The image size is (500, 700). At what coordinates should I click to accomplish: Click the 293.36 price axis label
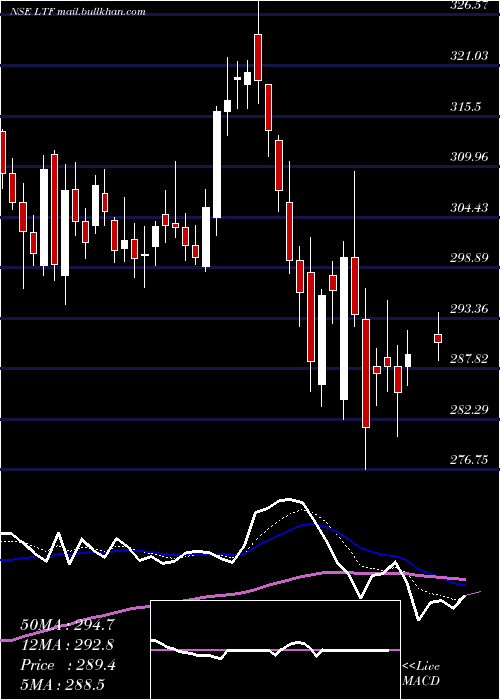click(468, 308)
